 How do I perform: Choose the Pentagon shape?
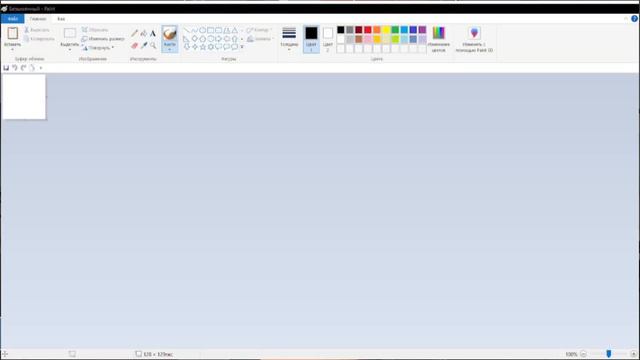(x=202, y=39)
